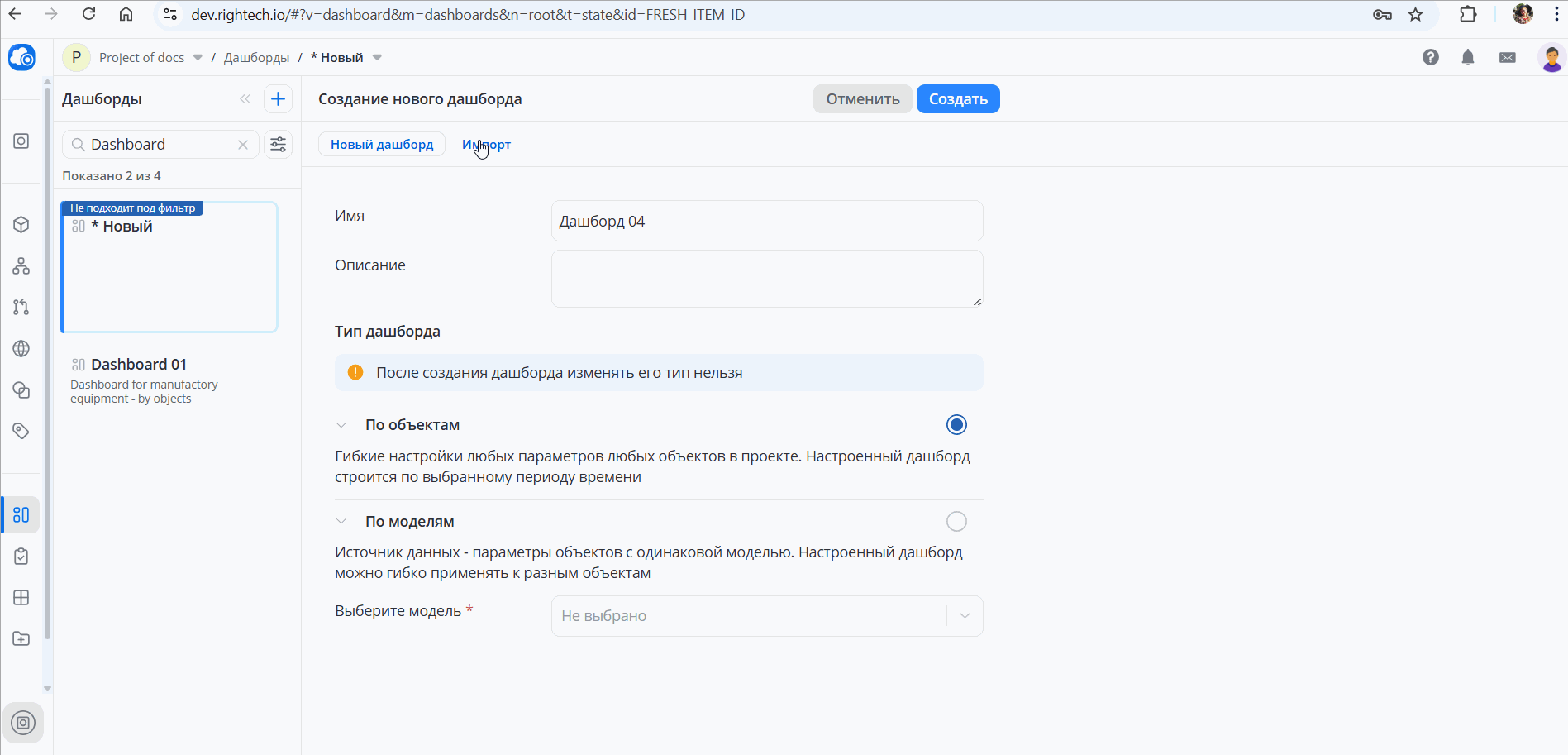Viewport: 1568px width, 755px height.
Task: Expand the Project of docs dropdown
Action: [198, 58]
